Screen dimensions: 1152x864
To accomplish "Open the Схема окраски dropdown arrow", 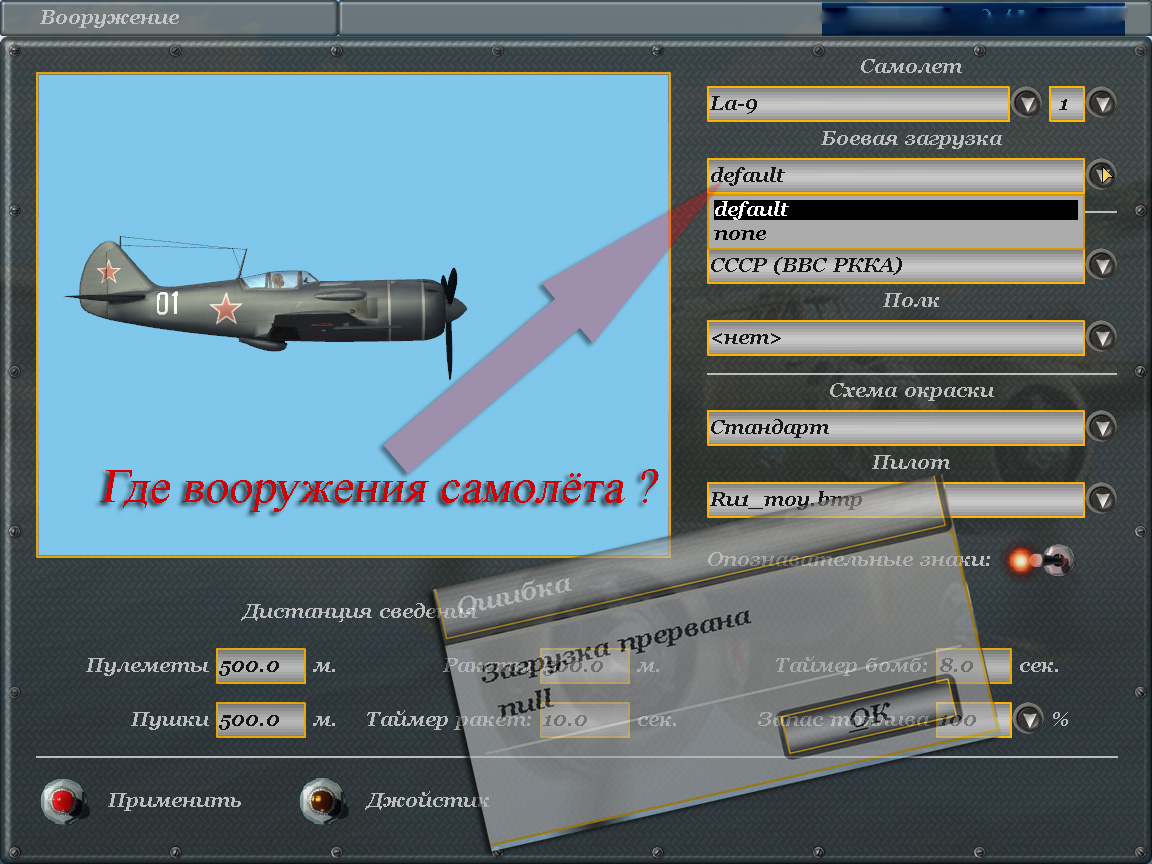I will (x=1102, y=428).
